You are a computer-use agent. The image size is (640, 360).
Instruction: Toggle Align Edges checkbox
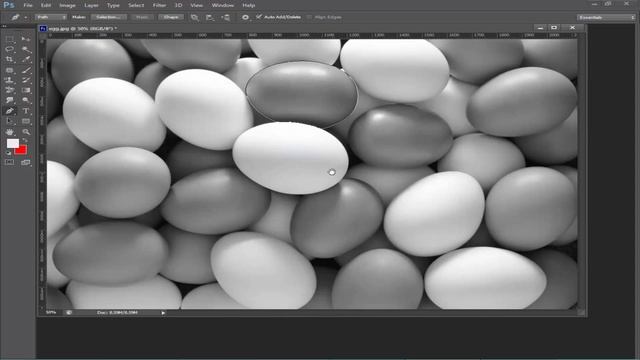[x=309, y=17]
